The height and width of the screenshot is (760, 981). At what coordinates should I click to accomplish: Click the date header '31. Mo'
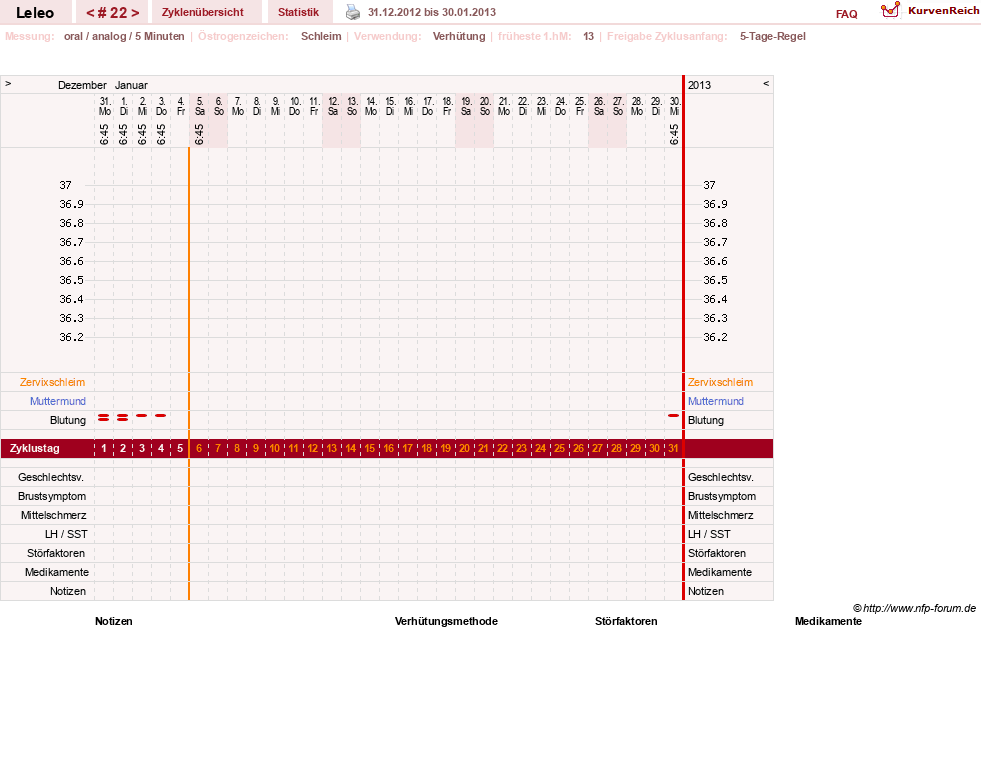coord(104,106)
